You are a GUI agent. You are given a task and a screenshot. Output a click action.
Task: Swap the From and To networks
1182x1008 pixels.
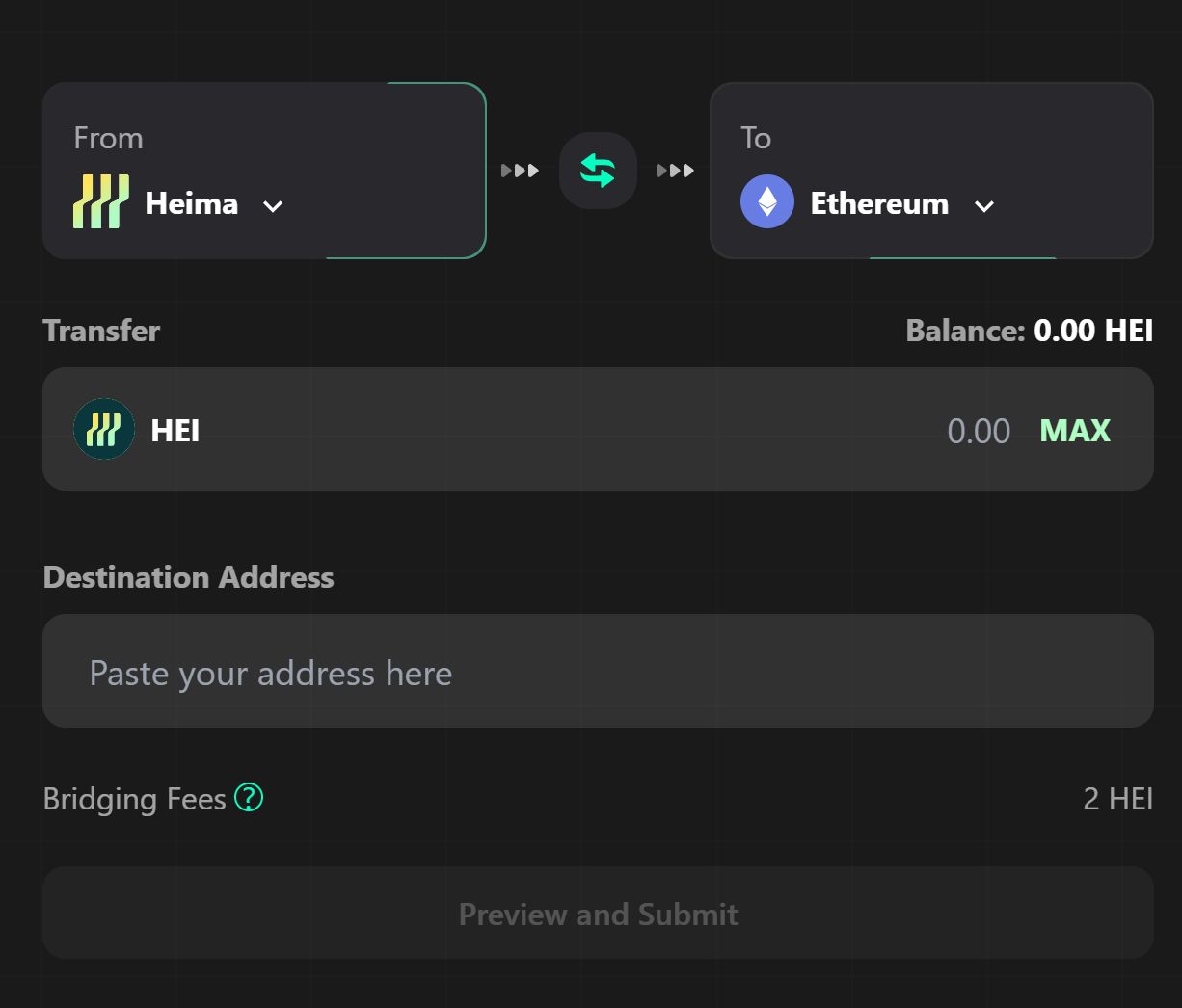click(598, 171)
